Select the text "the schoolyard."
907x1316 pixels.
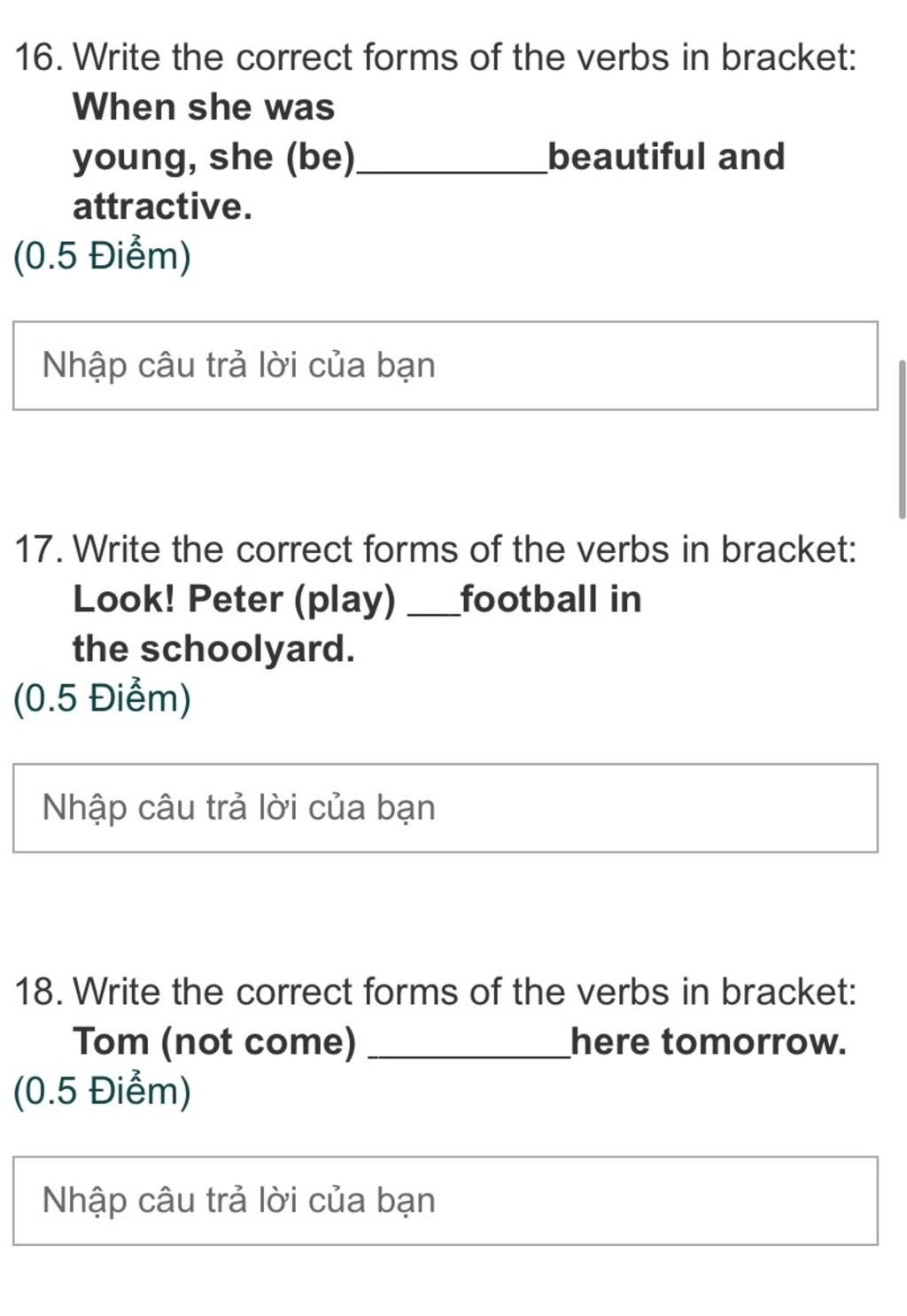click(x=213, y=650)
